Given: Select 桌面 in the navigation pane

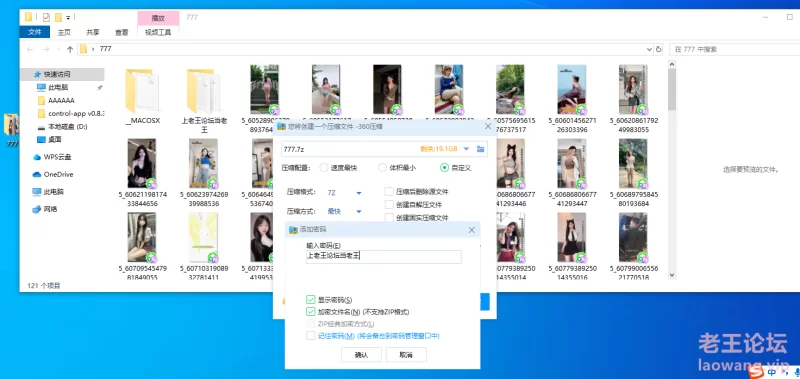Looking at the screenshot, I should tap(55, 139).
